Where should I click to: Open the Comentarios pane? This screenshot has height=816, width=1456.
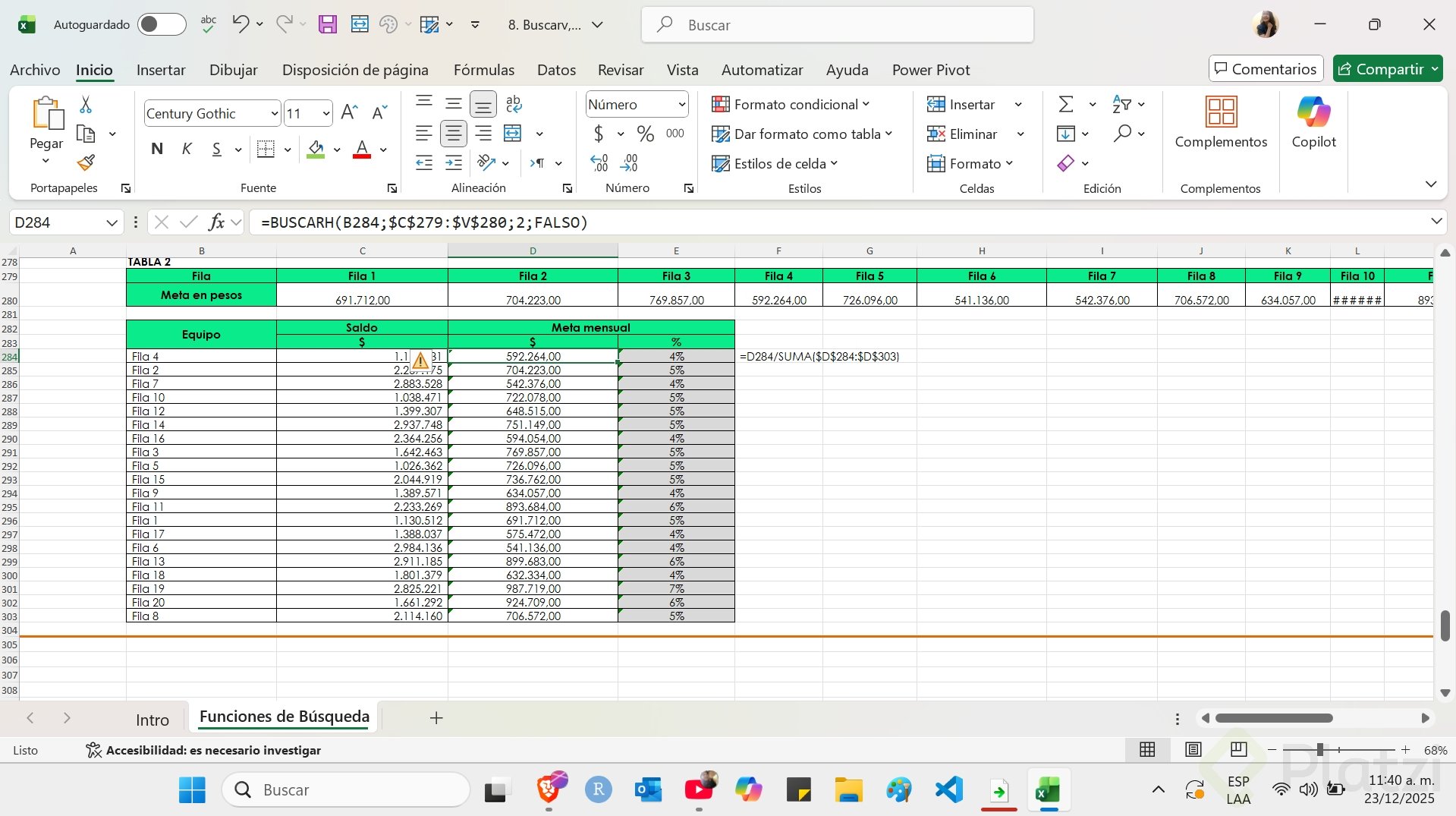[x=1265, y=69]
